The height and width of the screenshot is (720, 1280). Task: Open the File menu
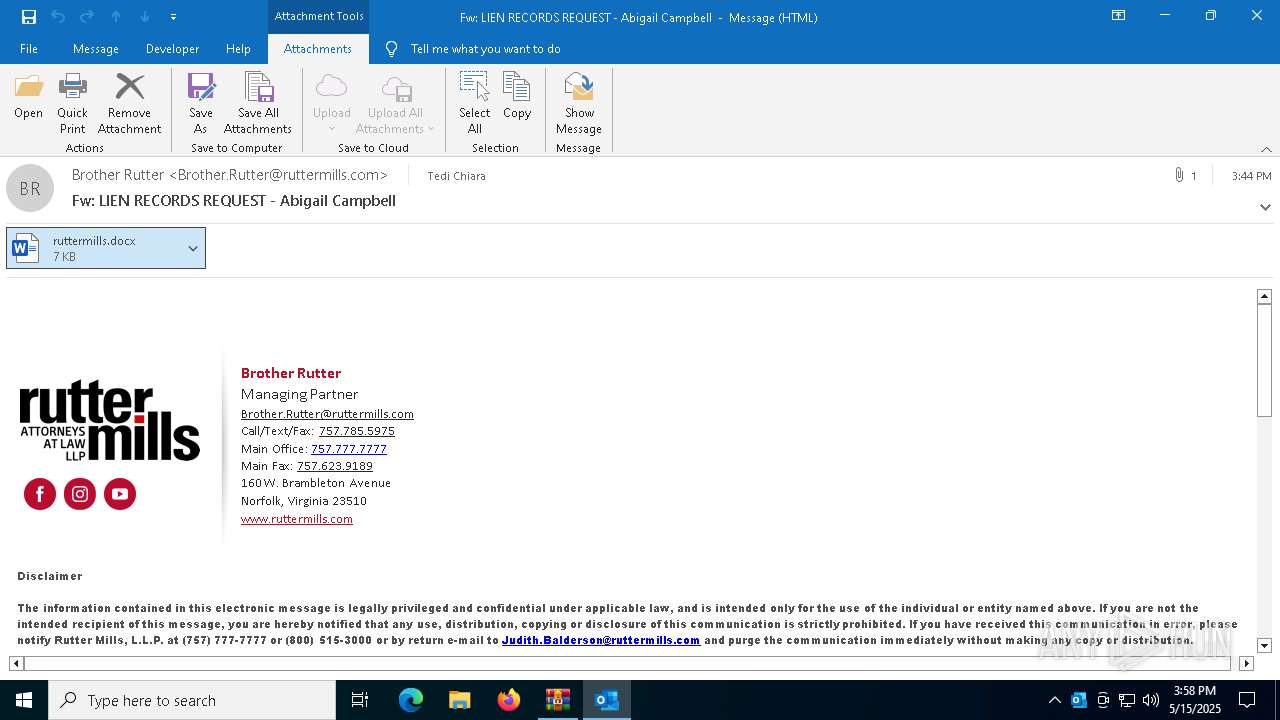pos(29,49)
